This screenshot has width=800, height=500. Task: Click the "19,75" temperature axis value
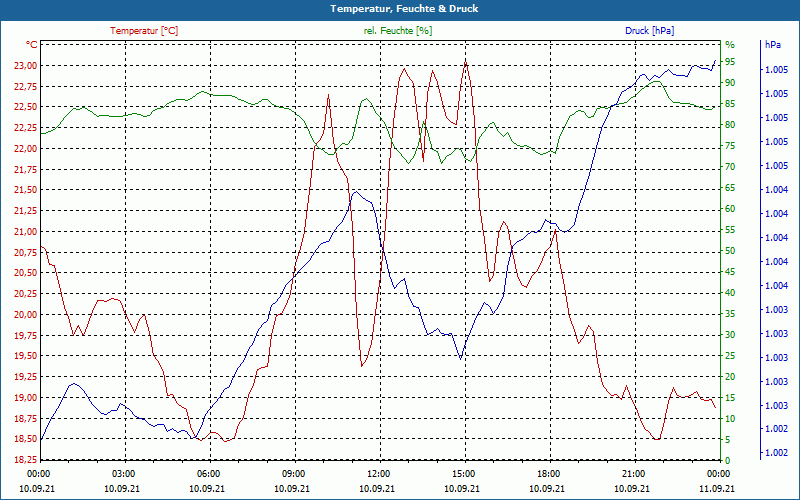click(x=25, y=335)
